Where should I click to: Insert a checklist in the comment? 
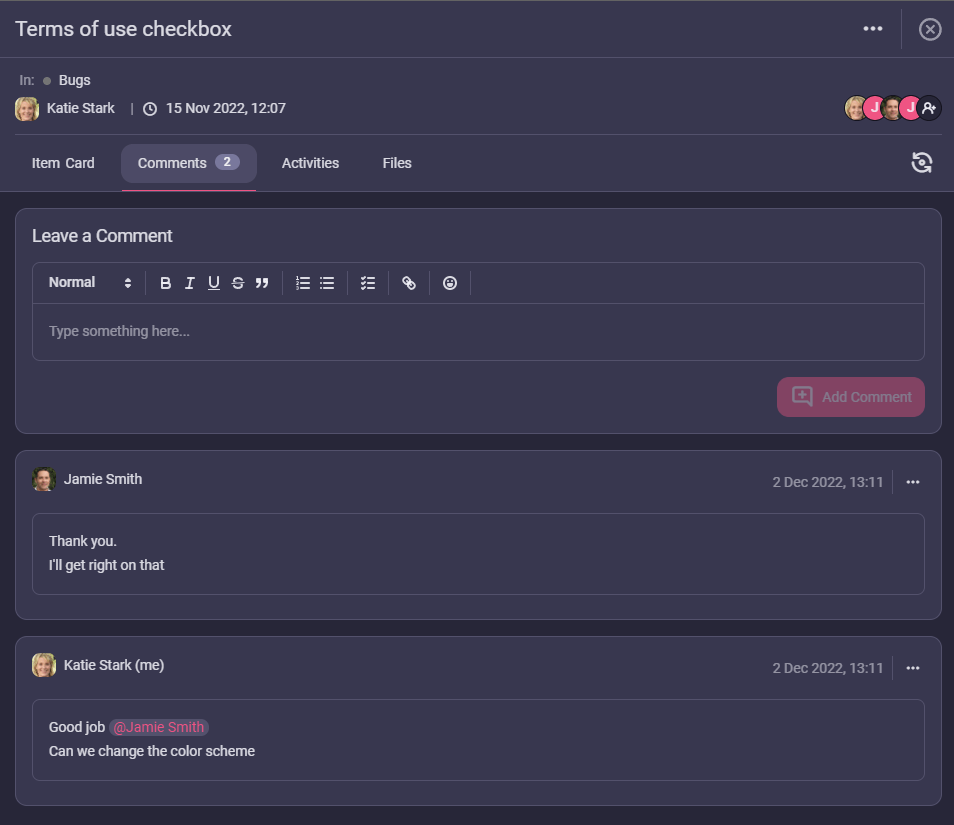point(368,283)
